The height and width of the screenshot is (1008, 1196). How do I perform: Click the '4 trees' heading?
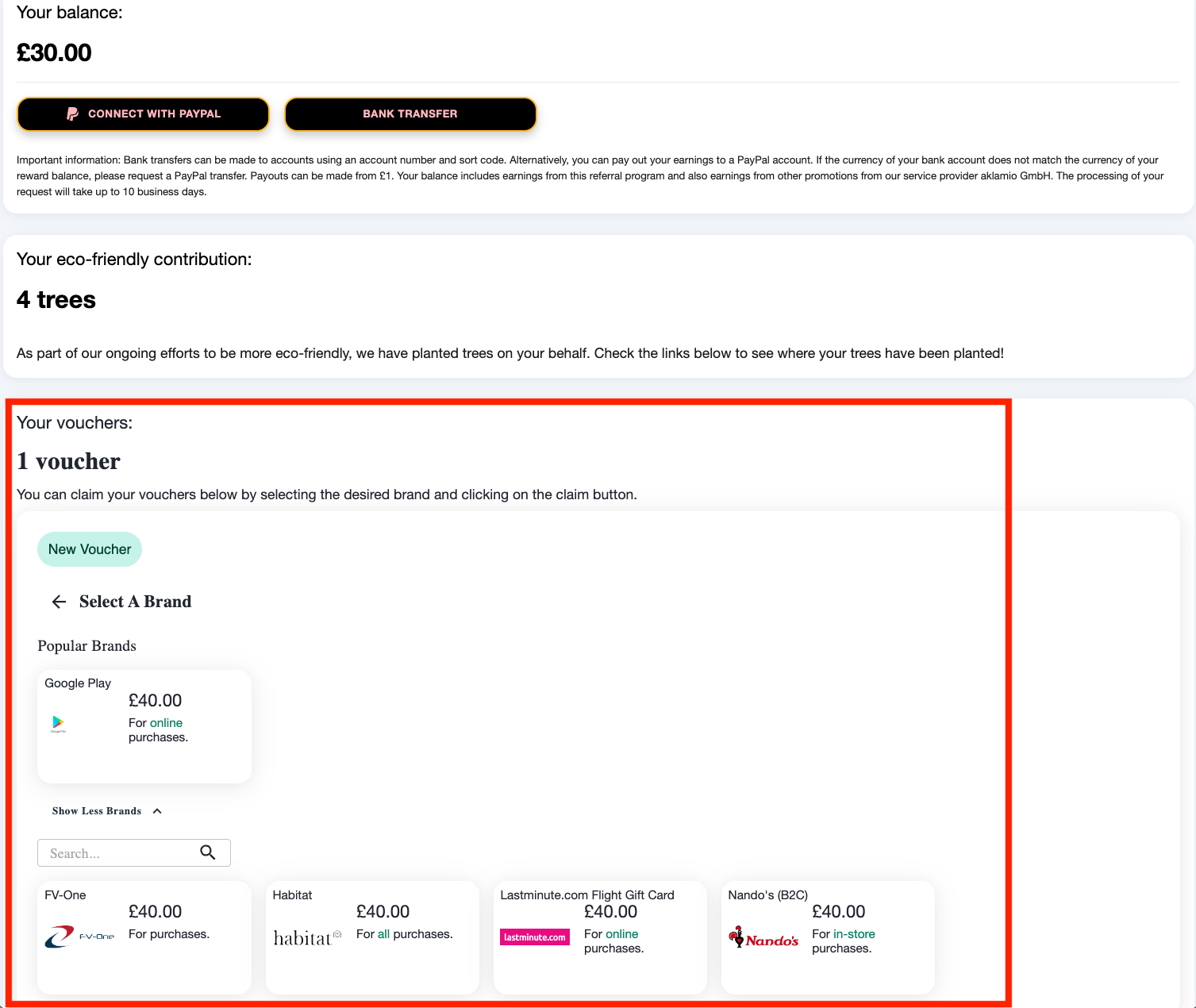coord(56,300)
